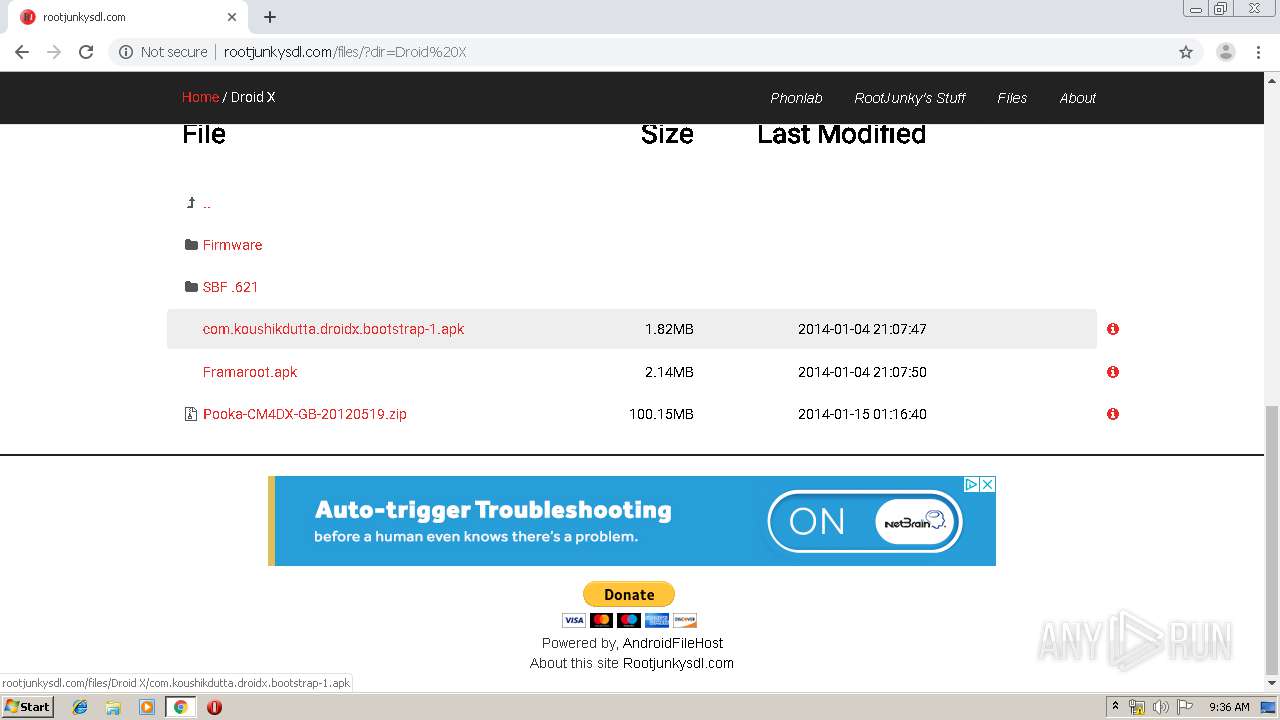
Task: Download Framaroot.apk
Action: (250, 372)
